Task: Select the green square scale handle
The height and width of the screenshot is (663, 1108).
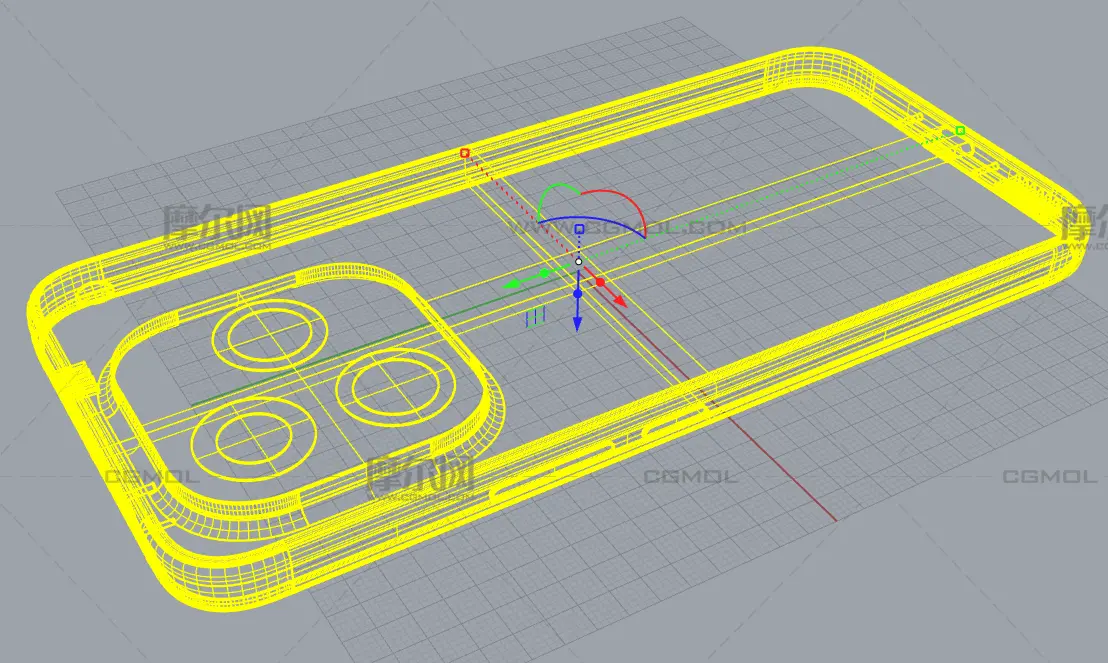Action: 960,131
